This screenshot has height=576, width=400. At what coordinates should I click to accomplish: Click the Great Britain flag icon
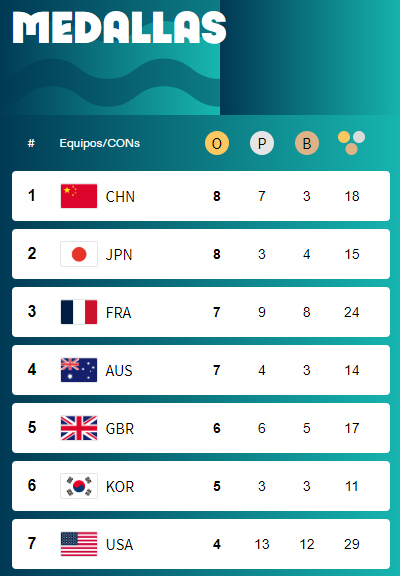[x=79, y=428]
